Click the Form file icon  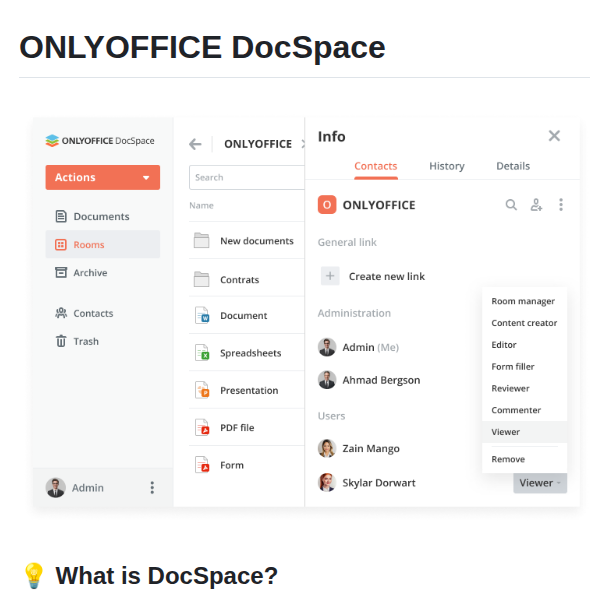(x=202, y=465)
